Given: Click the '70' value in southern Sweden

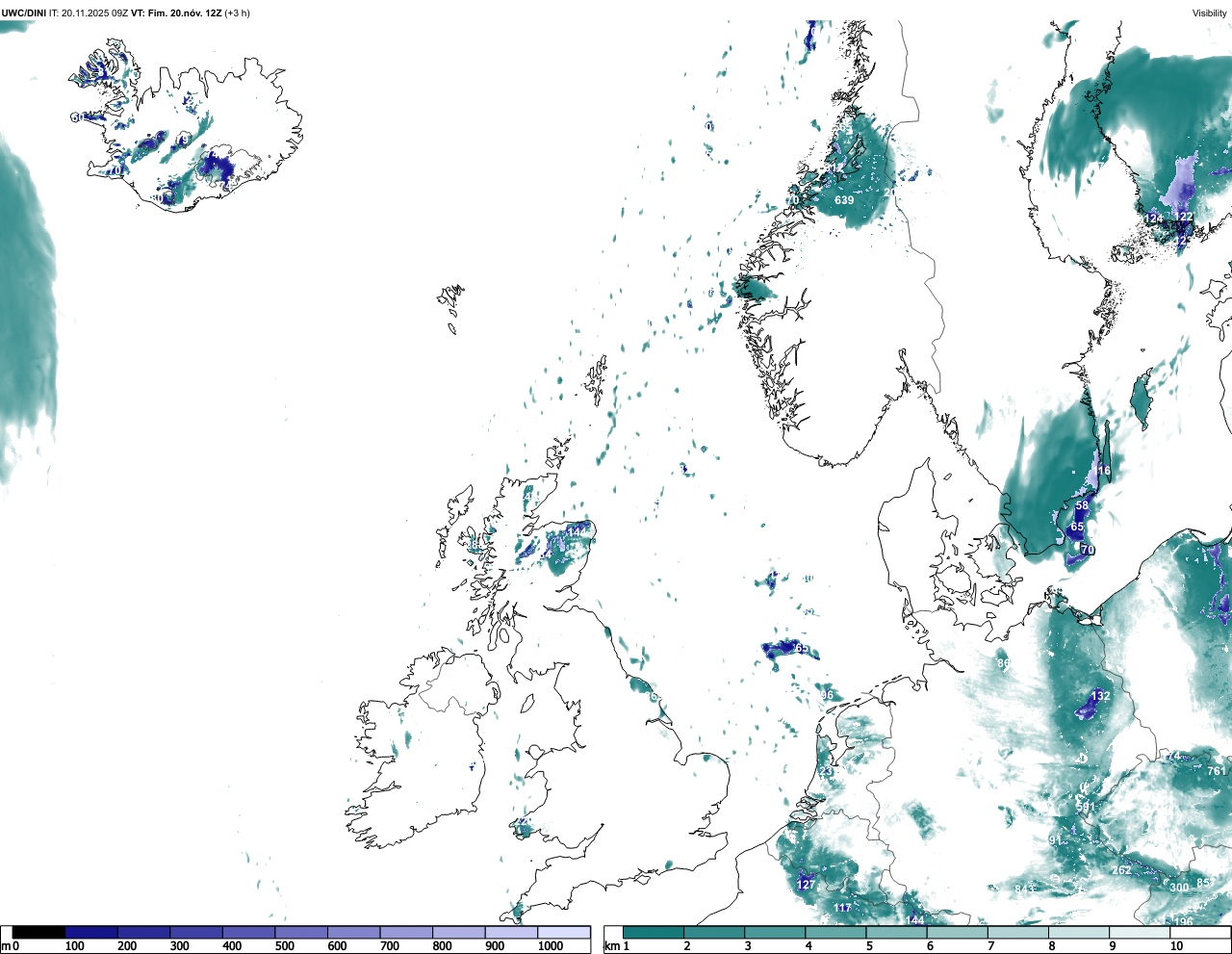Looking at the screenshot, I should [x=1088, y=550].
